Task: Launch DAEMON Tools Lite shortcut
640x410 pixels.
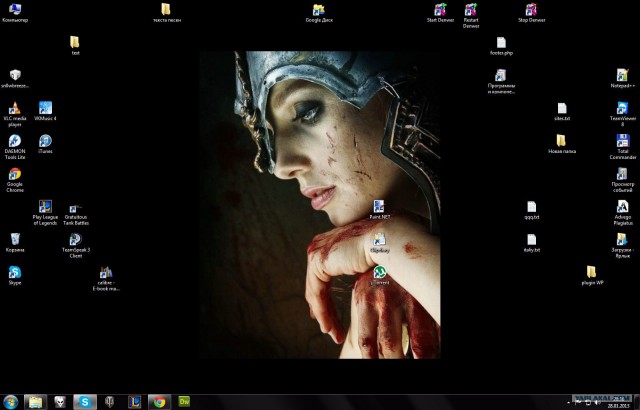Action: 15,141
